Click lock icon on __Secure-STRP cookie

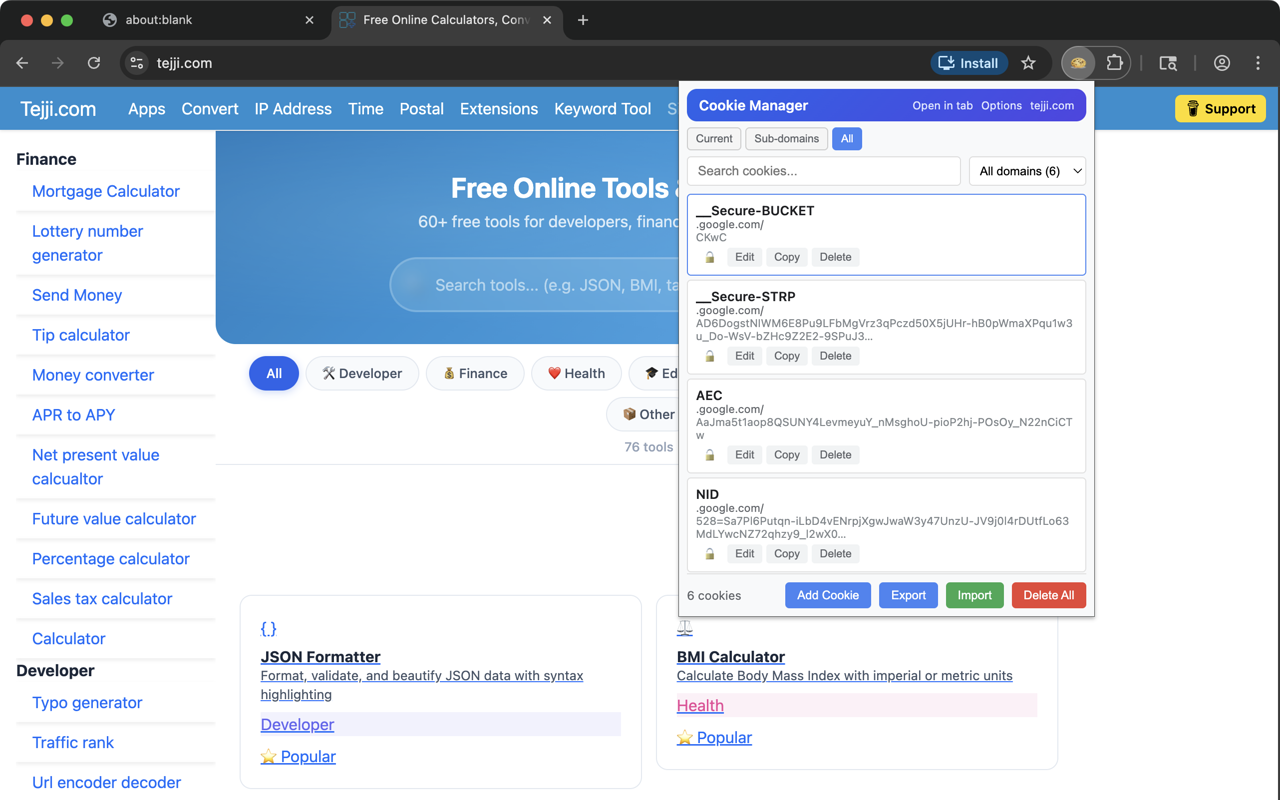(710, 356)
